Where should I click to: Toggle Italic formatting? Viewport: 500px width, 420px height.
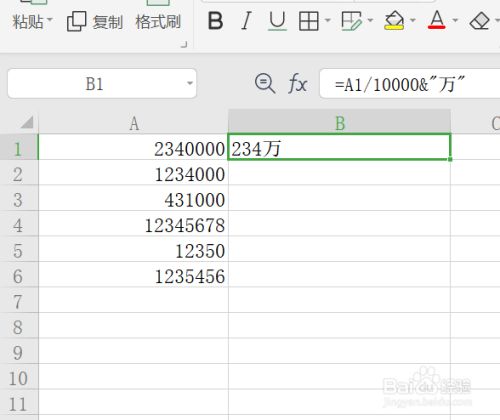(x=246, y=21)
